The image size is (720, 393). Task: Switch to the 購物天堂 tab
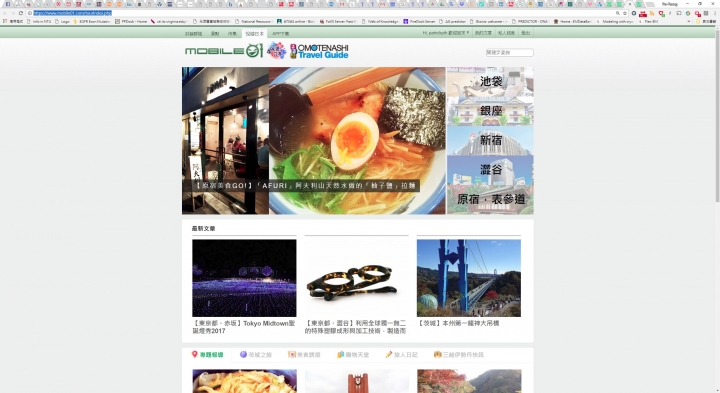click(x=353, y=354)
